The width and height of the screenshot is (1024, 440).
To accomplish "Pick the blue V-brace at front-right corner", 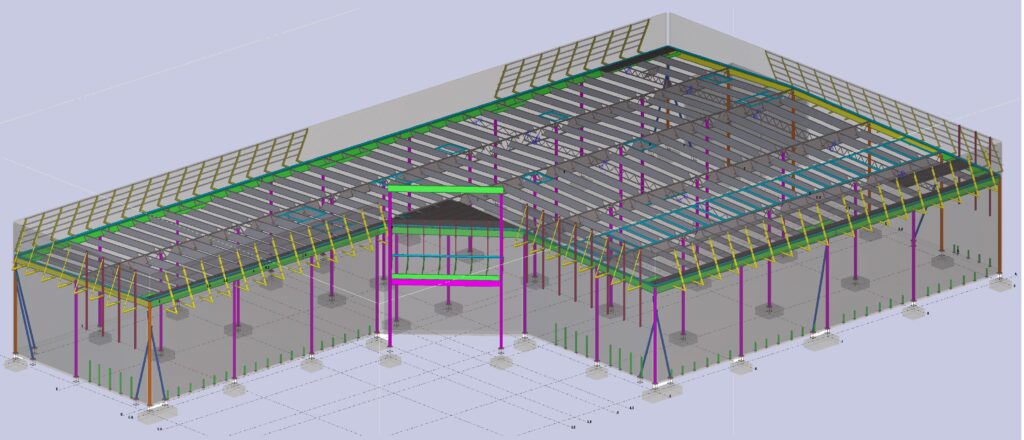I will point(655,350).
